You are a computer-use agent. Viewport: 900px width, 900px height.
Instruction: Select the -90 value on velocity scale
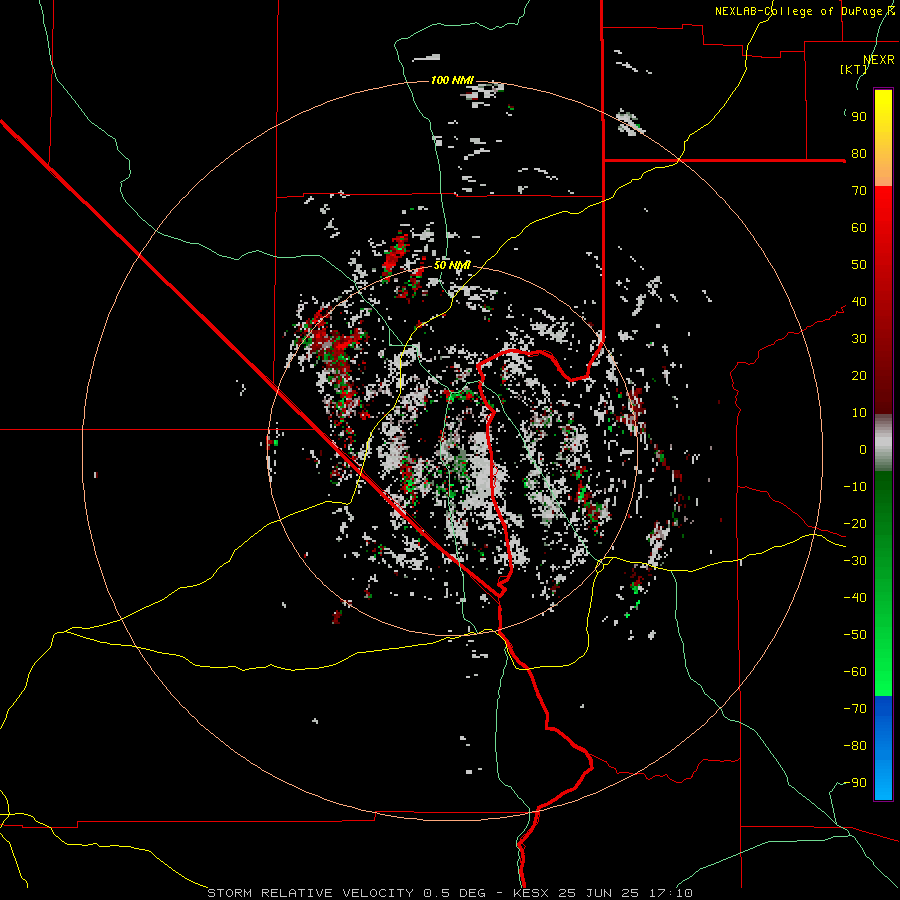click(855, 783)
